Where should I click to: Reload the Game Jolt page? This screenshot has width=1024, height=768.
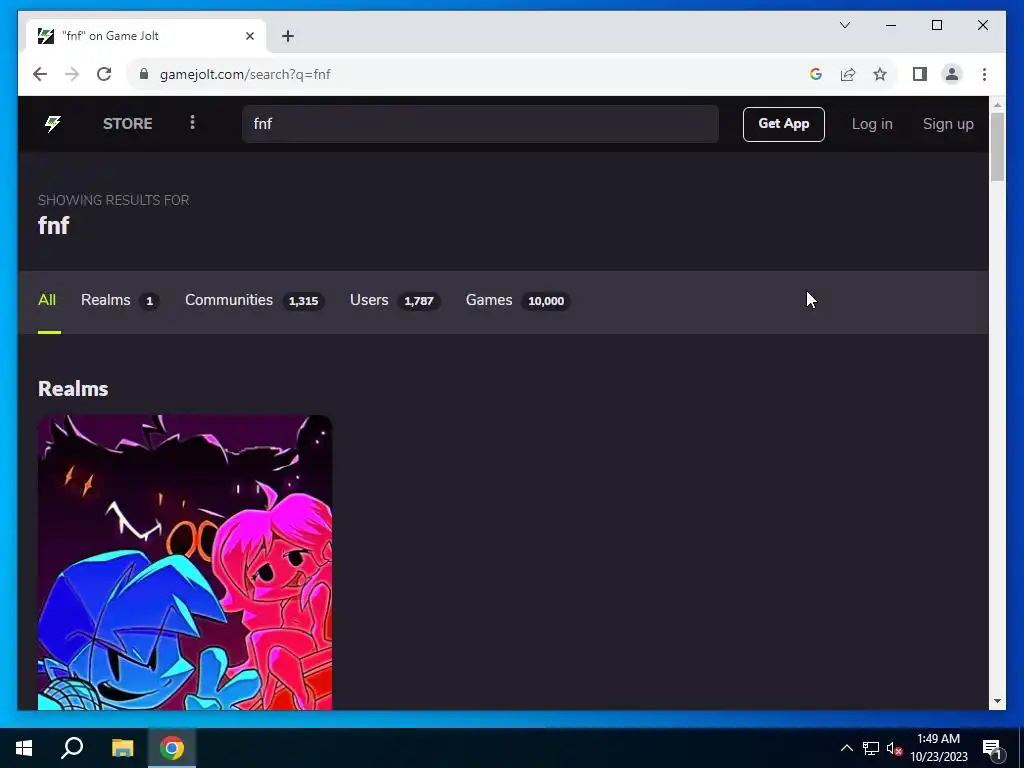coord(104,74)
